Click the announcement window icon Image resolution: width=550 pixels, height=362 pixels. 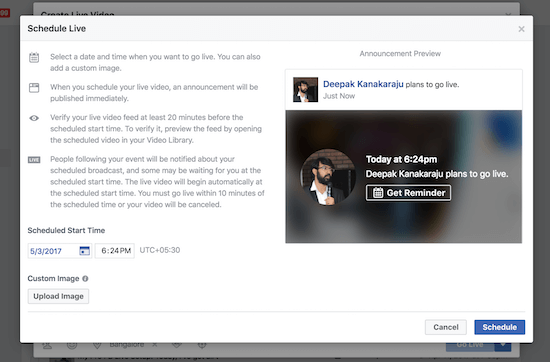[34, 88]
